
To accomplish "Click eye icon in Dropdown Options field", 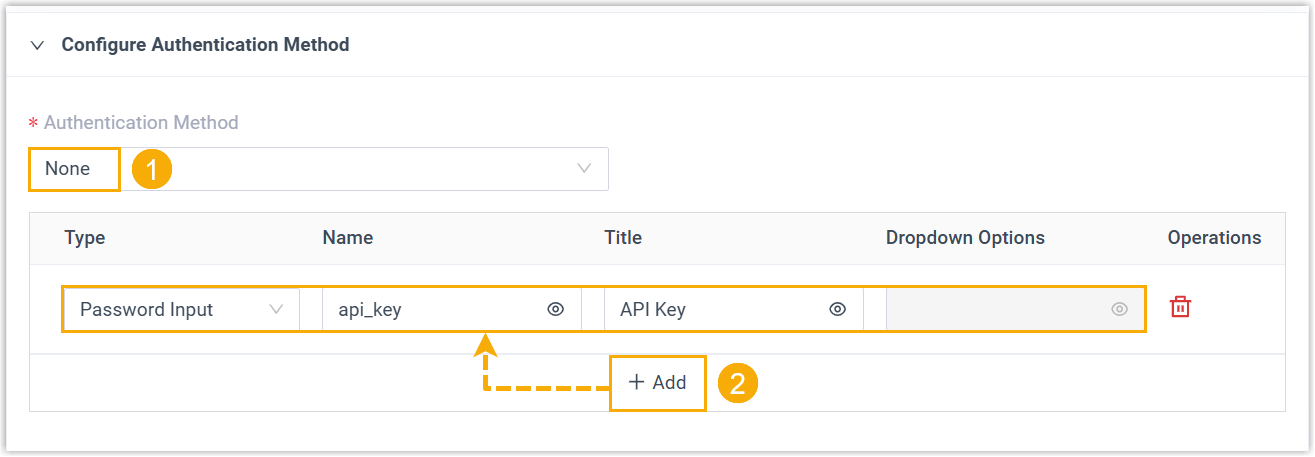I will coord(1119,310).
